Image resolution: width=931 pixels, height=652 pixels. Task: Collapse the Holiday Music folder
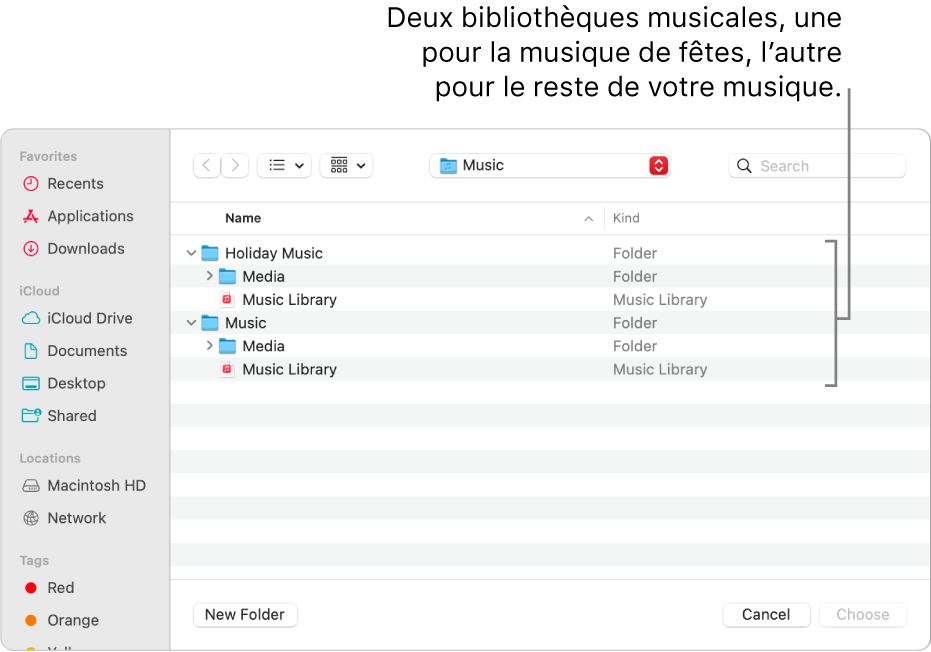coord(191,253)
